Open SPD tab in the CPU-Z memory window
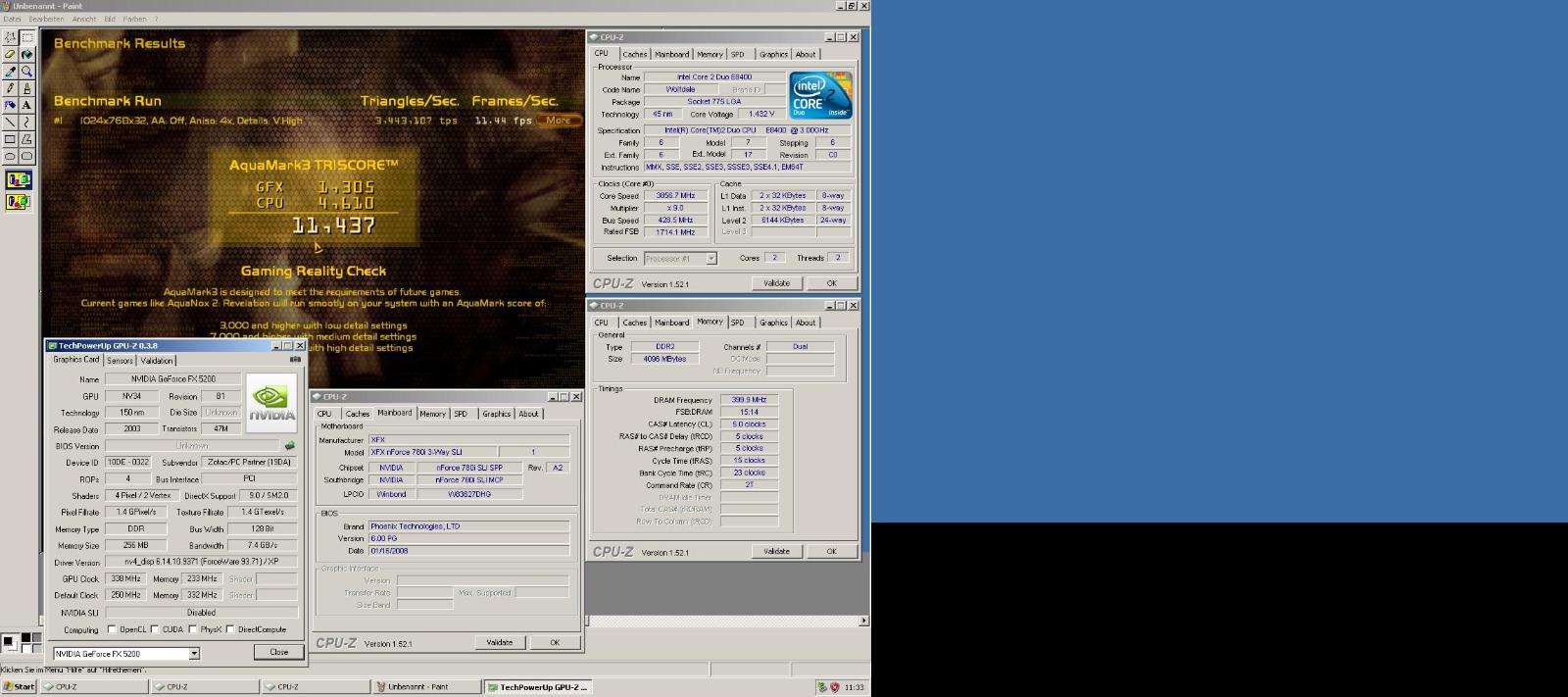The height and width of the screenshot is (697, 1568). [737, 323]
